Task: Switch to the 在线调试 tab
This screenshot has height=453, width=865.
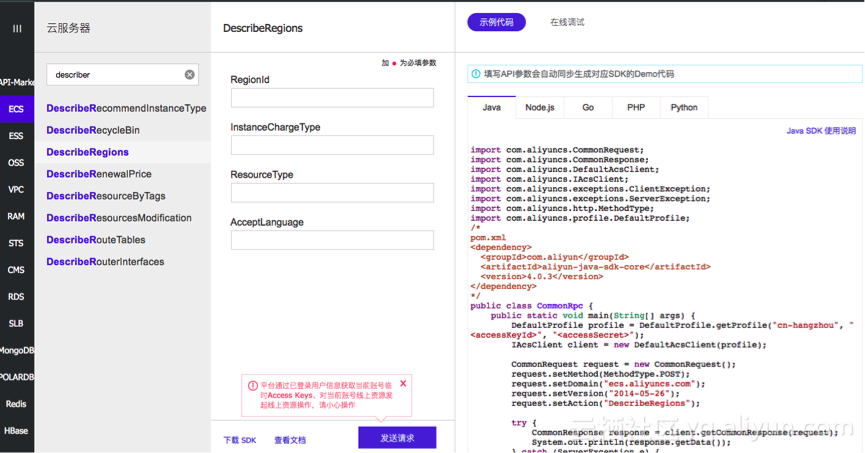Action: 567,22
